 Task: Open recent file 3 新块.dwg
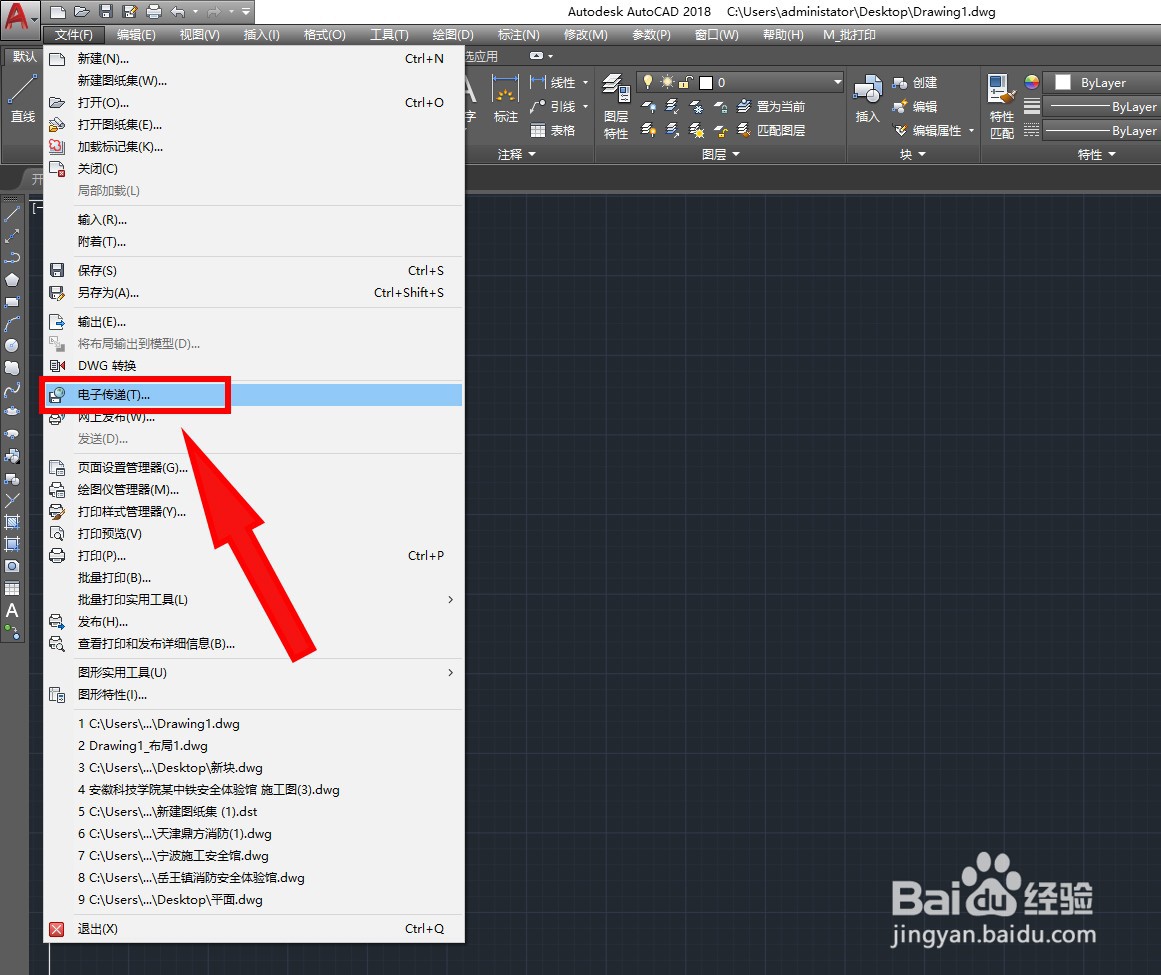(x=254, y=768)
